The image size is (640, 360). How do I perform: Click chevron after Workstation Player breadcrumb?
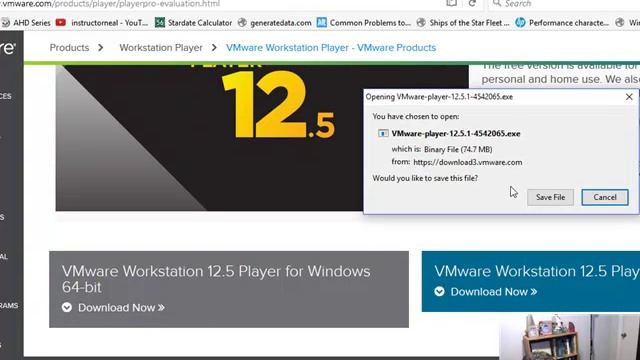pyautogui.click(x=214, y=48)
